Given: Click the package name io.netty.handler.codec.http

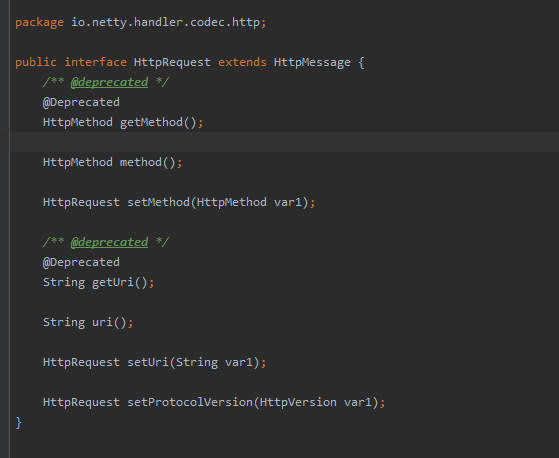Looking at the screenshot, I should (x=165, y=22).
